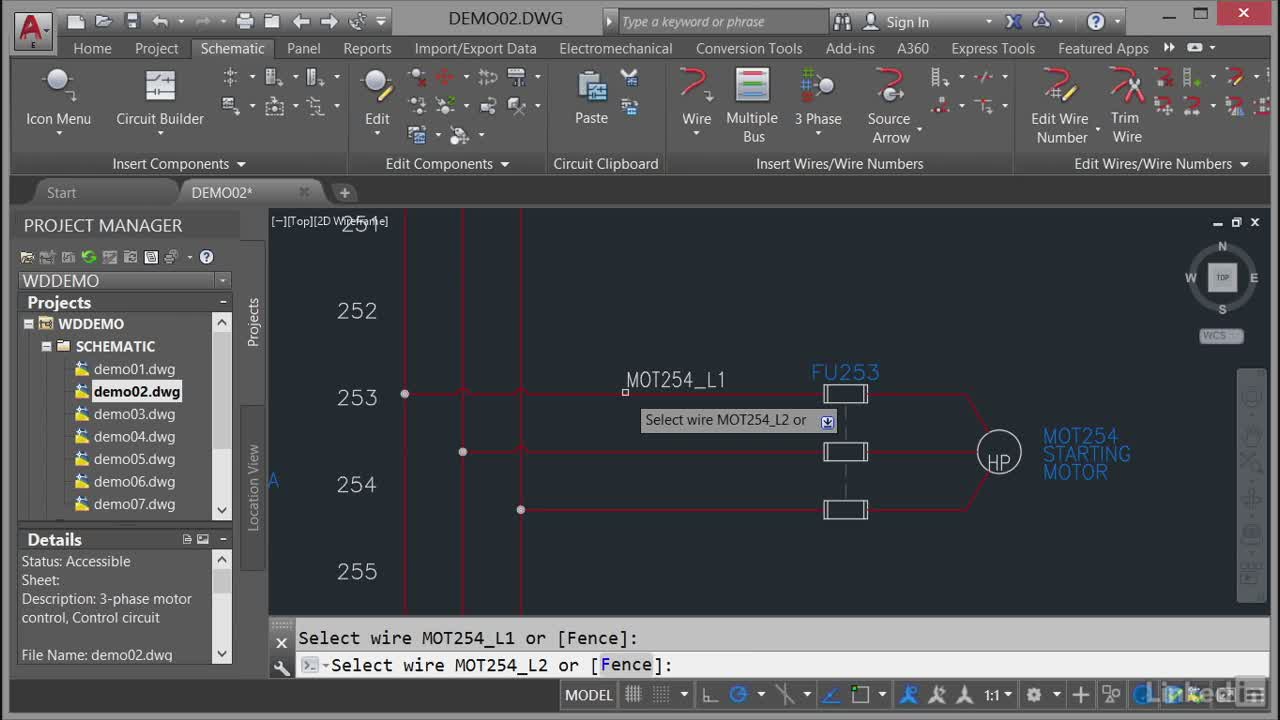
Task: Add a new drawing tab with plus
Action: tap(344, 192)
